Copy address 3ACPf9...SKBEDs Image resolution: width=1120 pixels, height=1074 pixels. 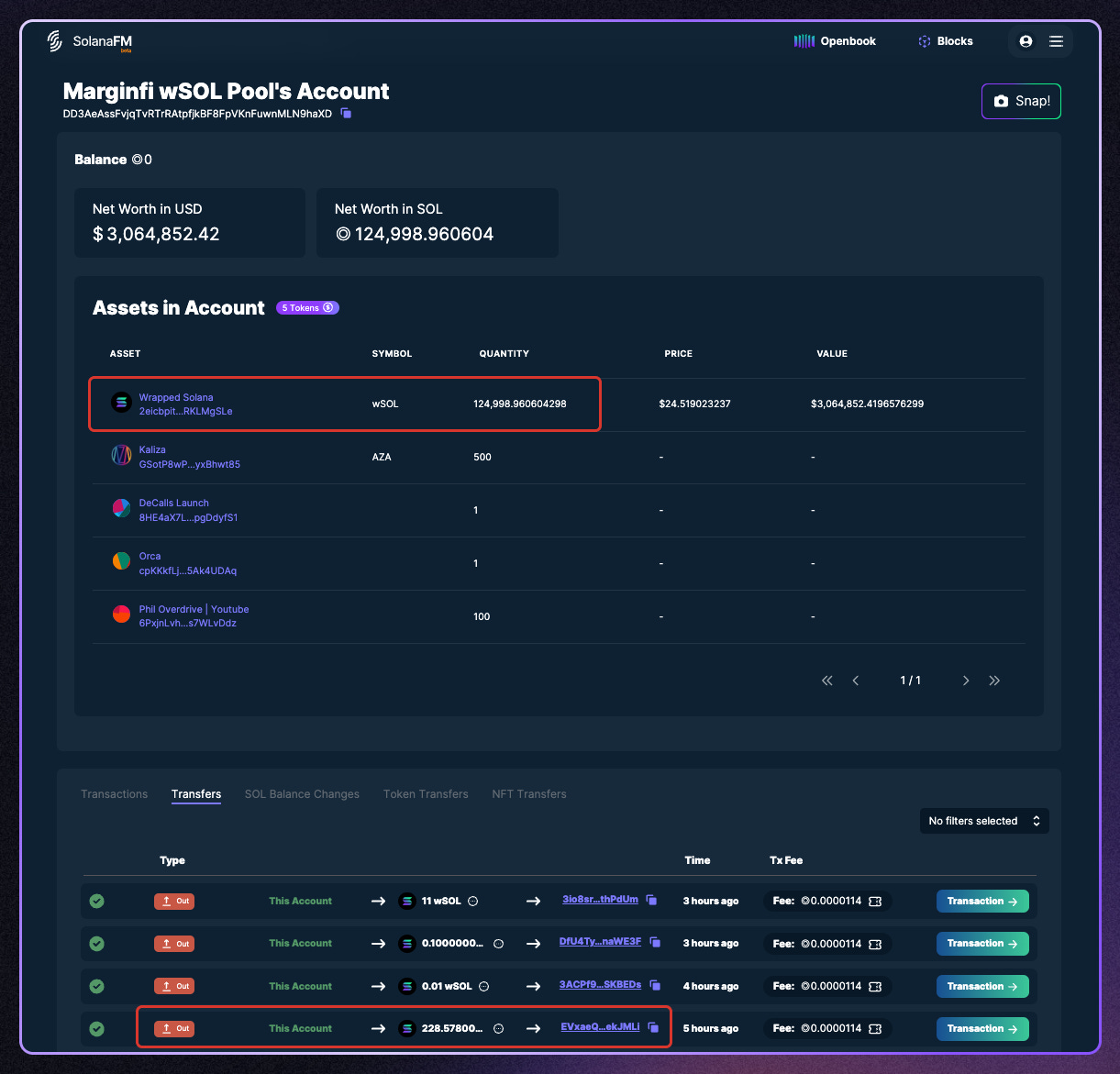(x=655, y=986)
